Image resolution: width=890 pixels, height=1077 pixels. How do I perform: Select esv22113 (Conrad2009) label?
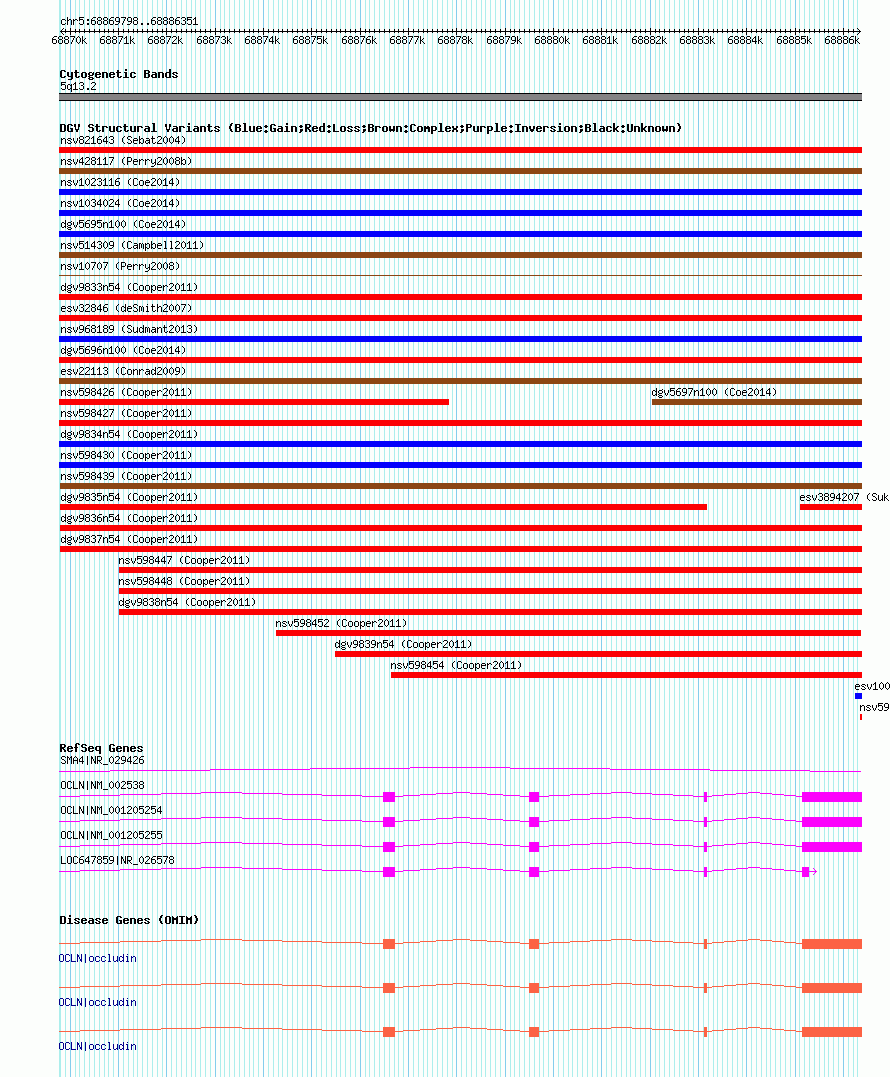click(x=122, y=372)
